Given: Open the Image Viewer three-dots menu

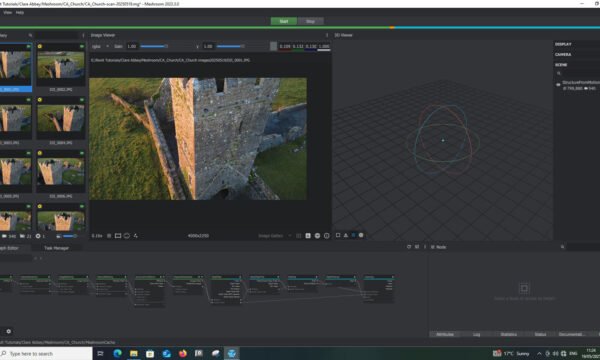Looking at the screenshot, I should tap(327, 35).
